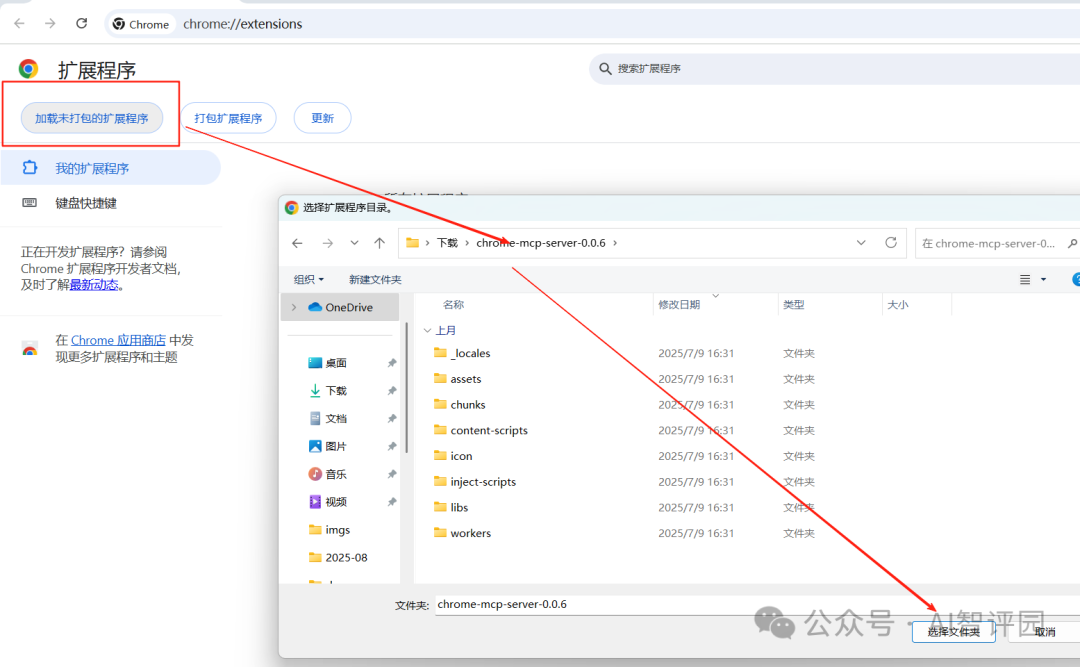Select 文档 in navigation pane
Image resolution: width=1080 pixels, height=667 pixels.
[x=335, y=418]
